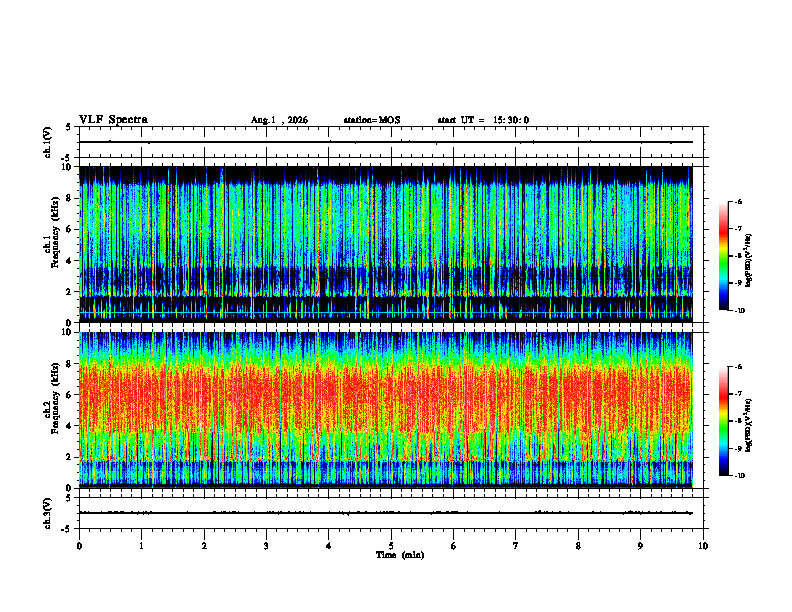This screenshot has height=612, width=792.
Task: Click time axis tick label "4"
Action: [328, 546]
